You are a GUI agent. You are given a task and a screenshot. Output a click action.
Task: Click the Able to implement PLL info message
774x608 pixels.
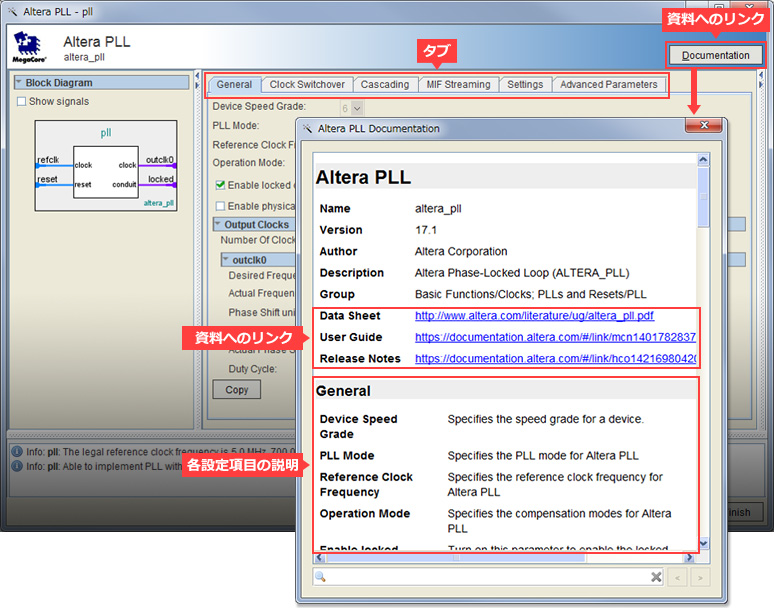pyautogui.click(x=104, y=466)
